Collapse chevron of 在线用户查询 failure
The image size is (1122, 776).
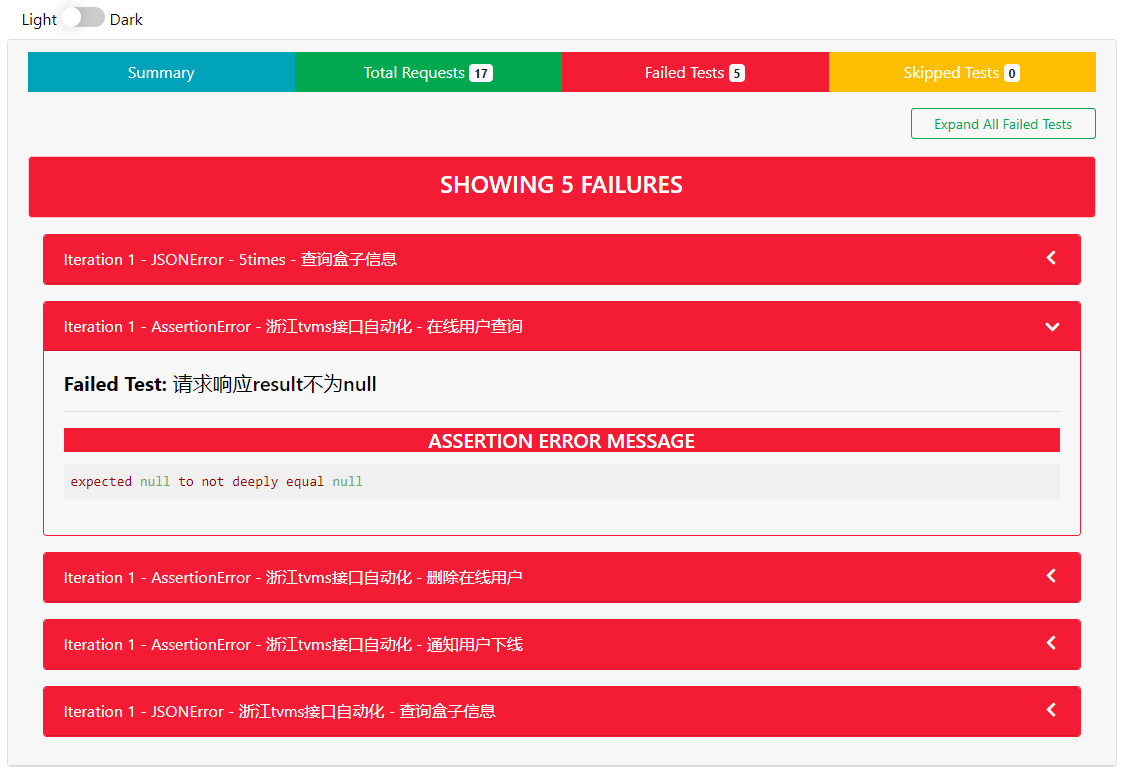(1052, 327)
